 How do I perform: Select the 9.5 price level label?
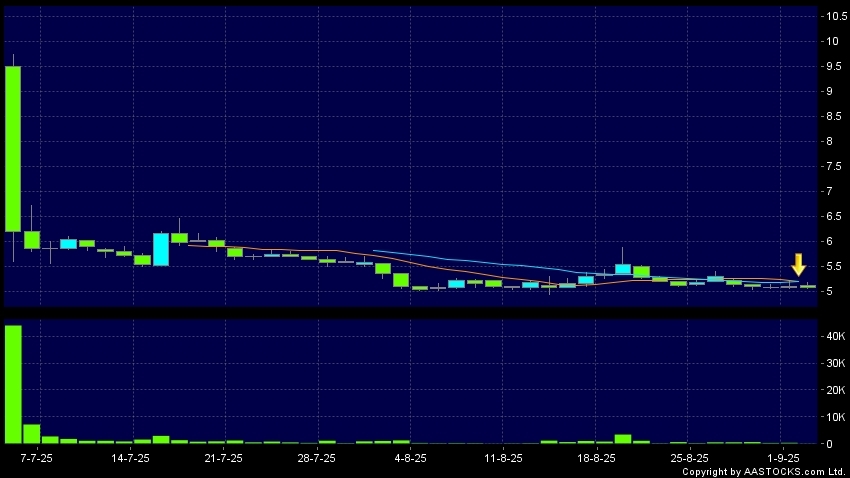click(x=834, y=66)
